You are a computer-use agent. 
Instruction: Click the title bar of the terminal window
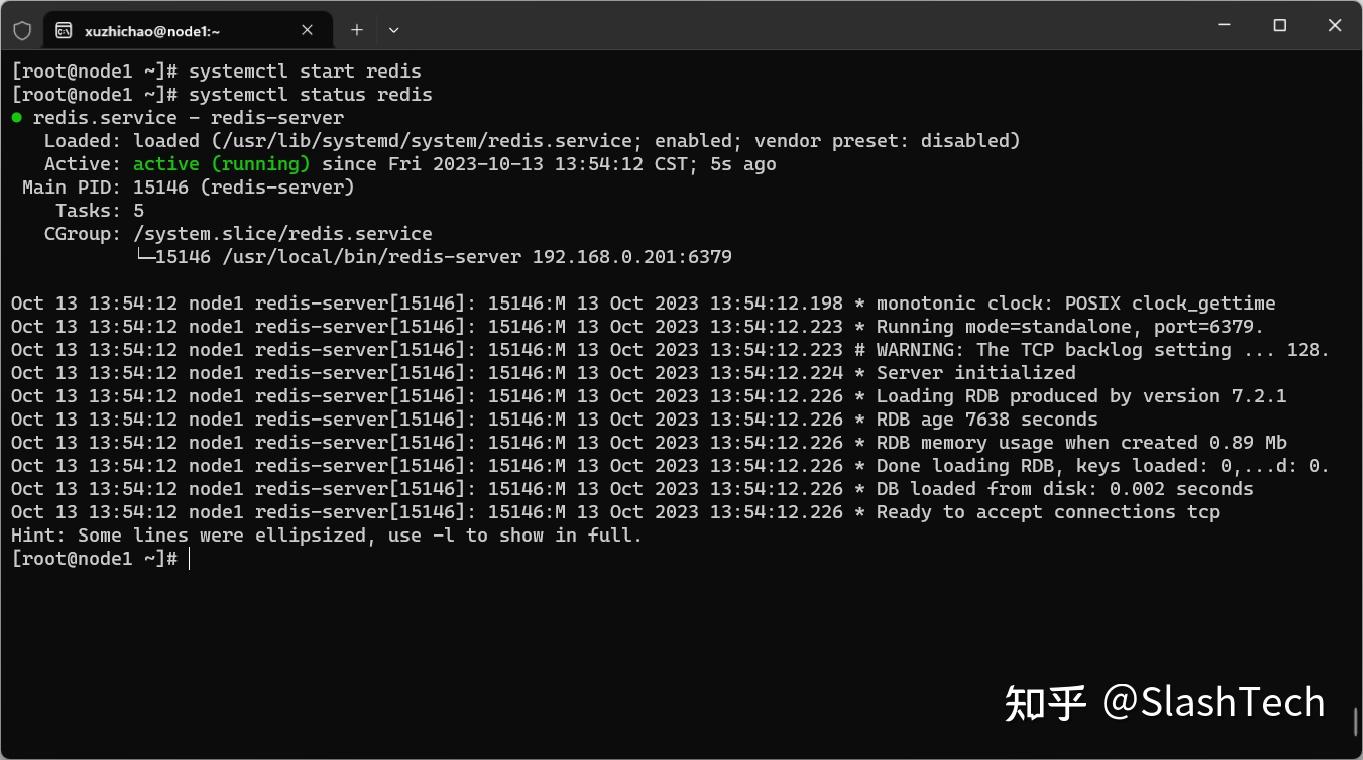pyautogui.click(x=700, y=25)
